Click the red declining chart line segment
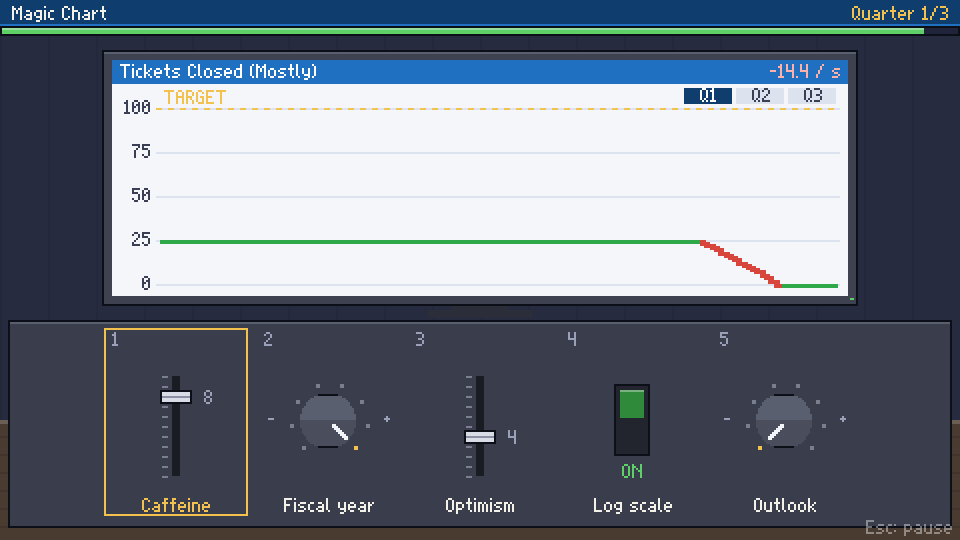Image resolution: width=960 pixels, height=540 pixels. click(741, 264)
